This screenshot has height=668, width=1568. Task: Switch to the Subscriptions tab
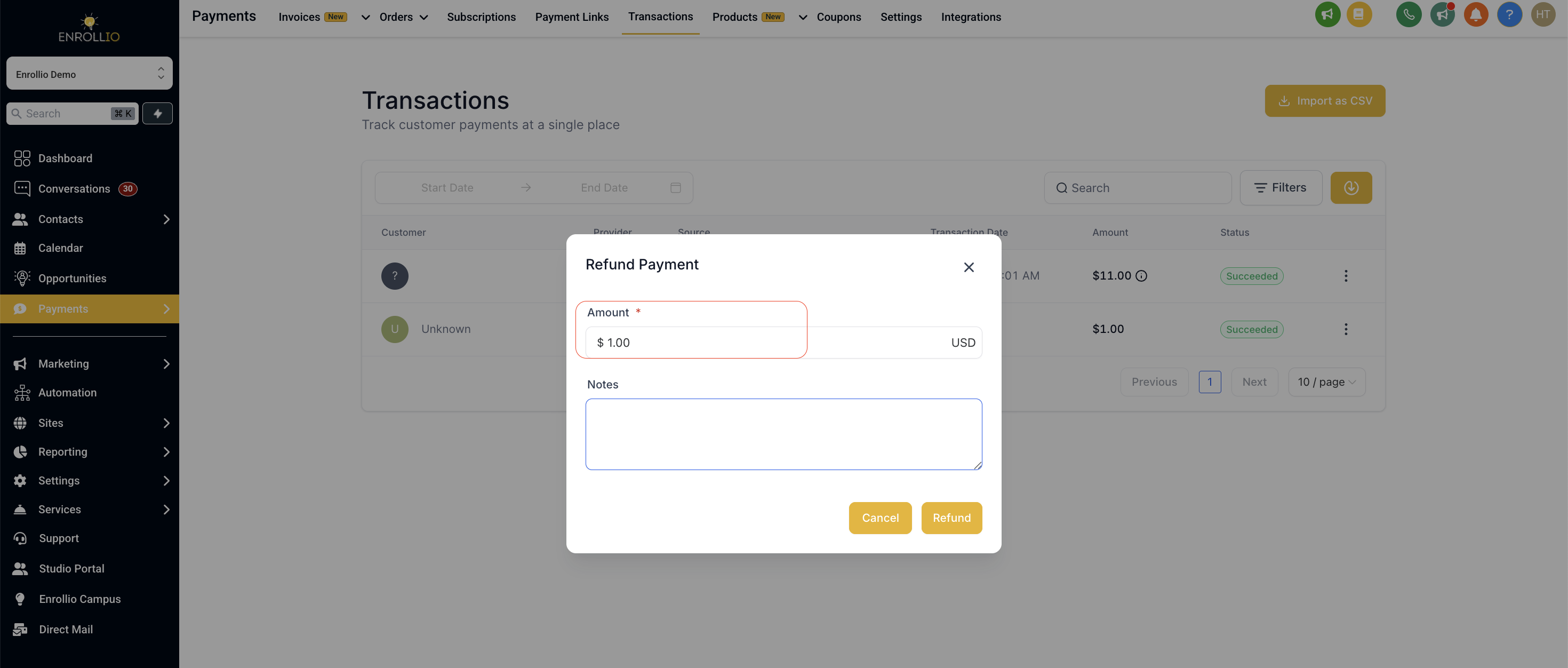tap(481, 17)
